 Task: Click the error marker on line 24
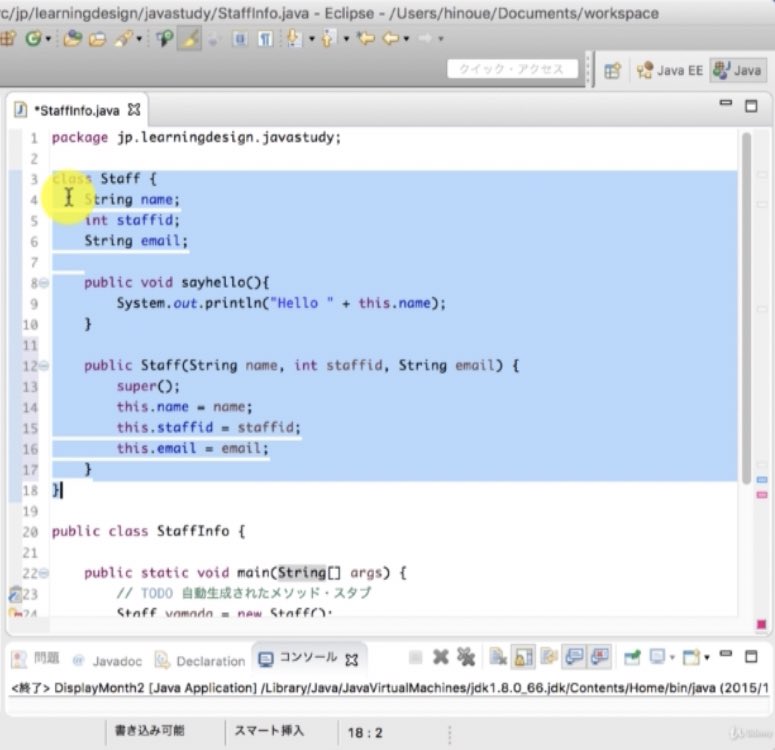point(15,613)
